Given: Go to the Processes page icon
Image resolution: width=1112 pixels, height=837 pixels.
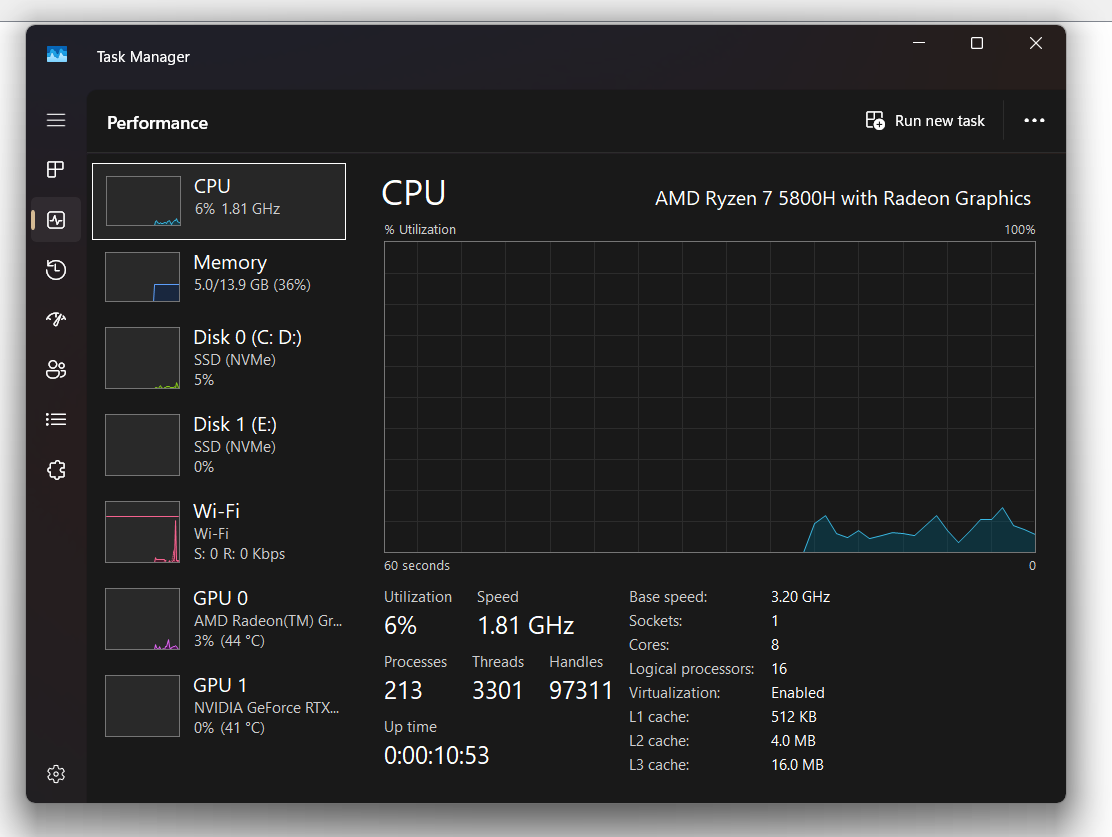Looking at the screenshot, I should 56,170.
